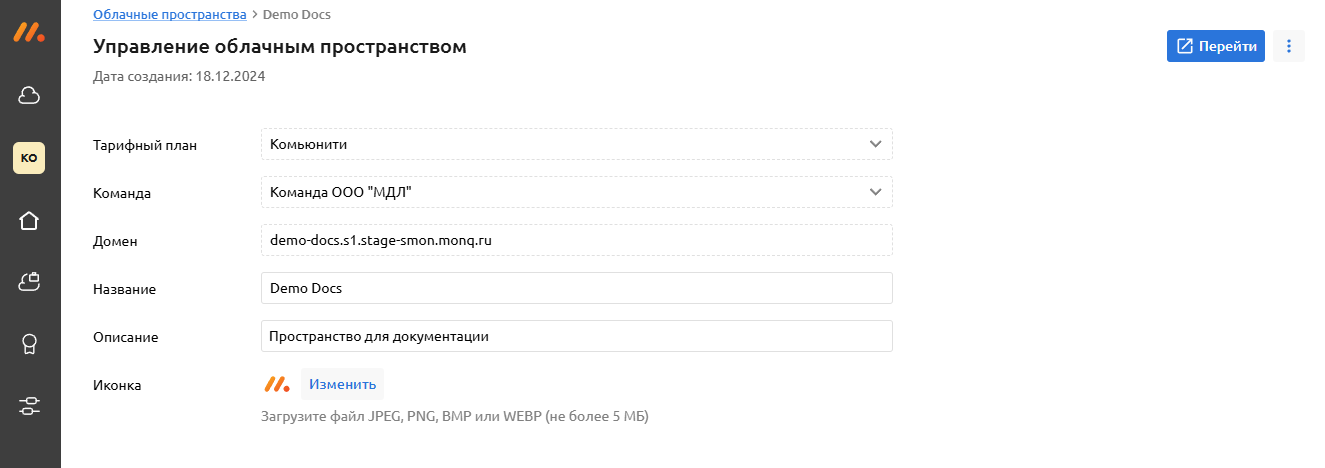Click the award ribbon sidebar icon

coord(29,345)
